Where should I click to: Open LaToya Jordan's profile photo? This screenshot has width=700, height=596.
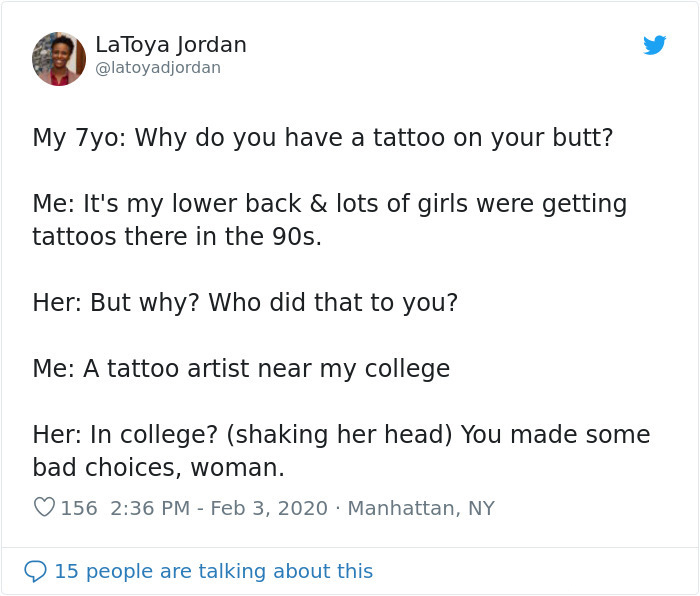(x=59, y=58)
